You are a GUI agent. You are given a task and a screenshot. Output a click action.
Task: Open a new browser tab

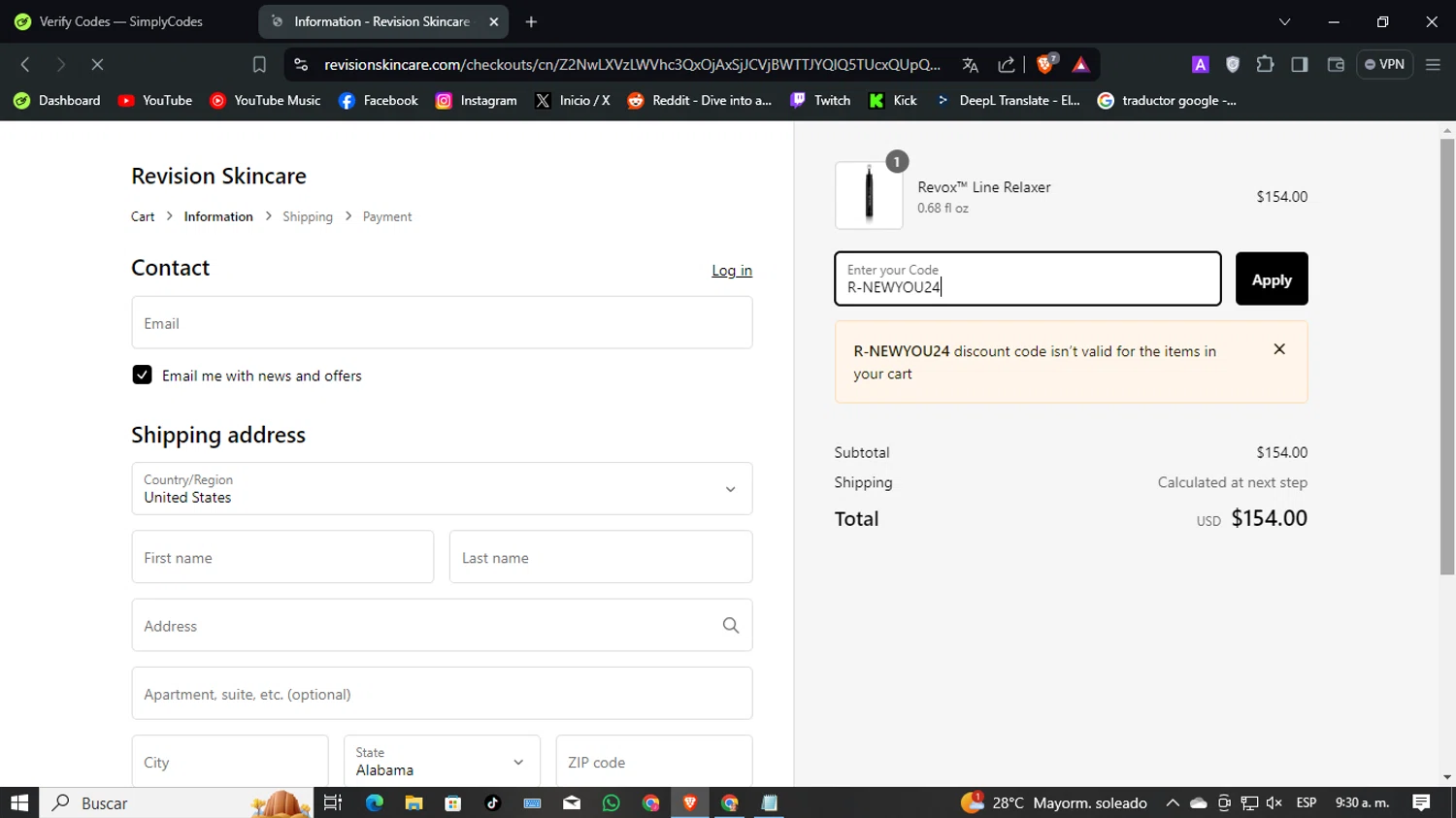[531, 21]
